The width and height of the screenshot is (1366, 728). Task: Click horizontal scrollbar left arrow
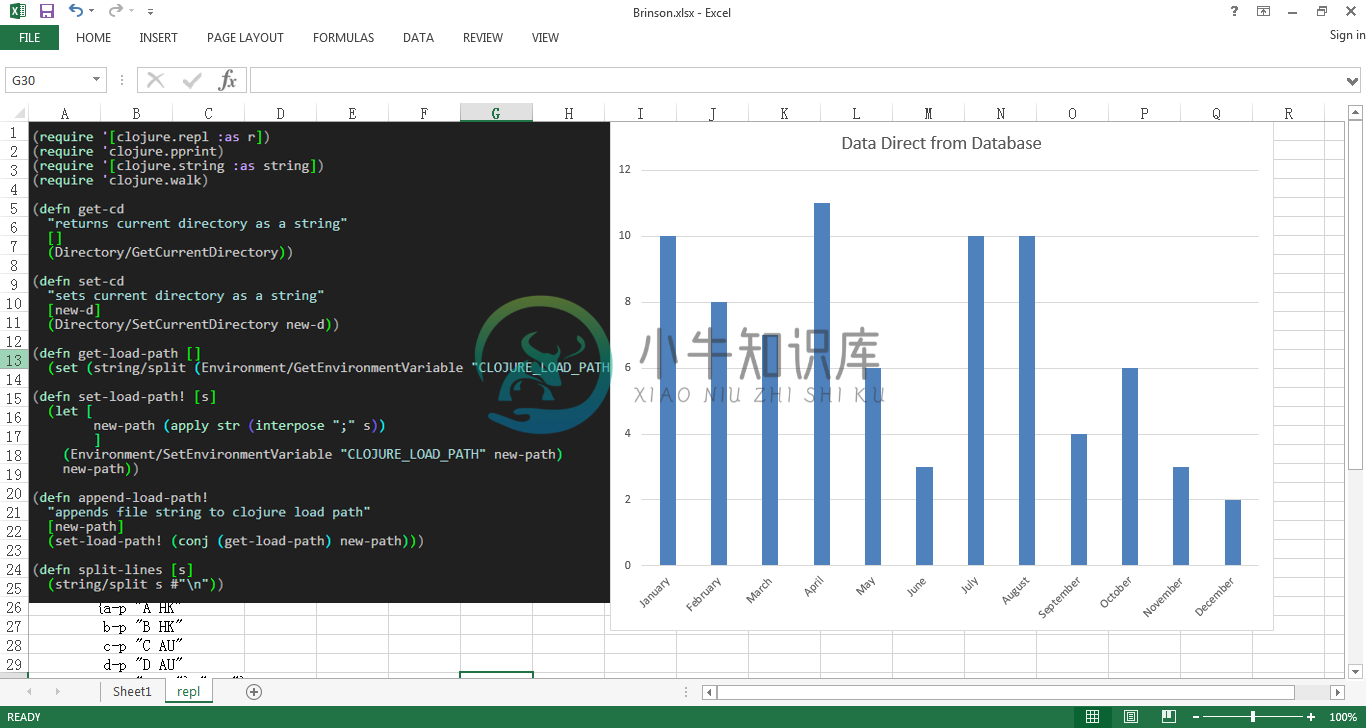(709, 692)
